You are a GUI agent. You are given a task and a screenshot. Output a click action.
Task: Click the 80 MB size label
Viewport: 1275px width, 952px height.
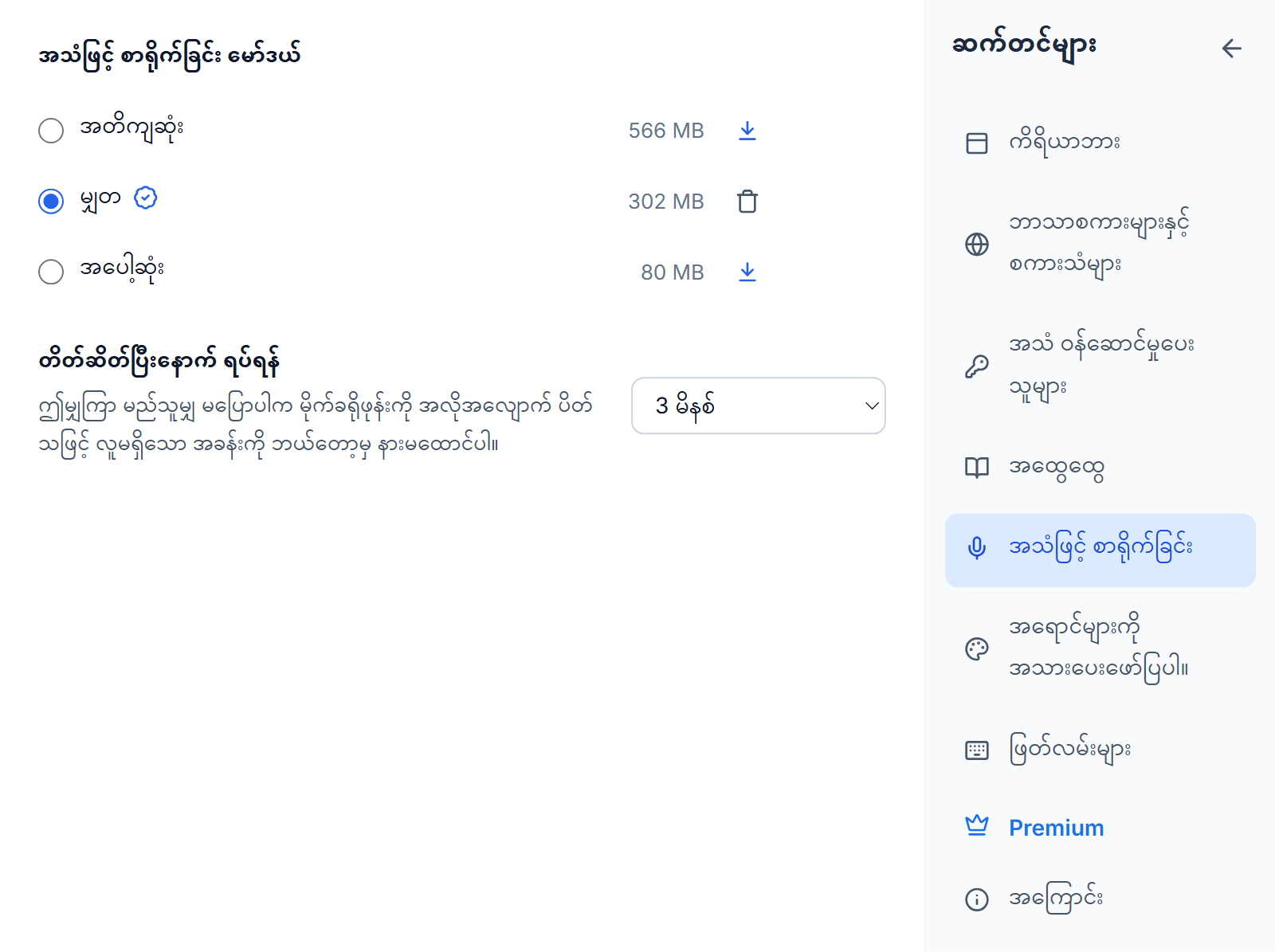(673, 272)
